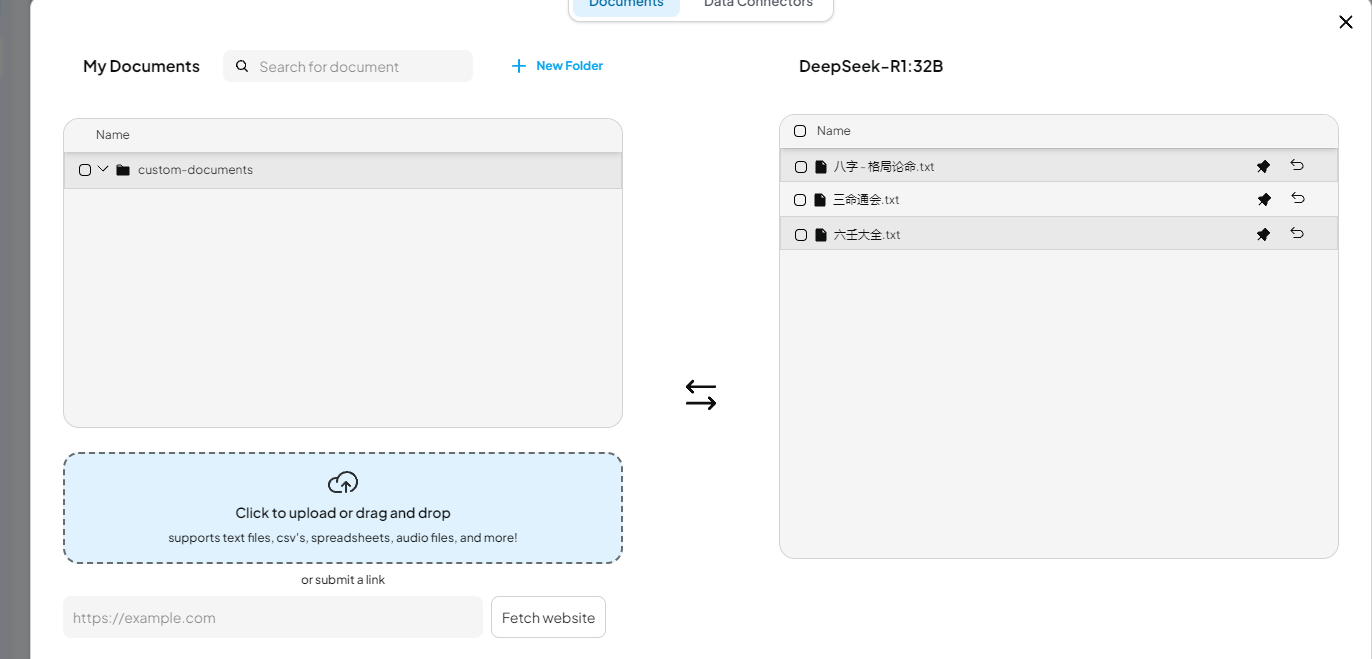This screenshot has height=659, width=1372.
Task: Select the 八字 - 格局论命.txt checkbox
Action: coord(800,167)
